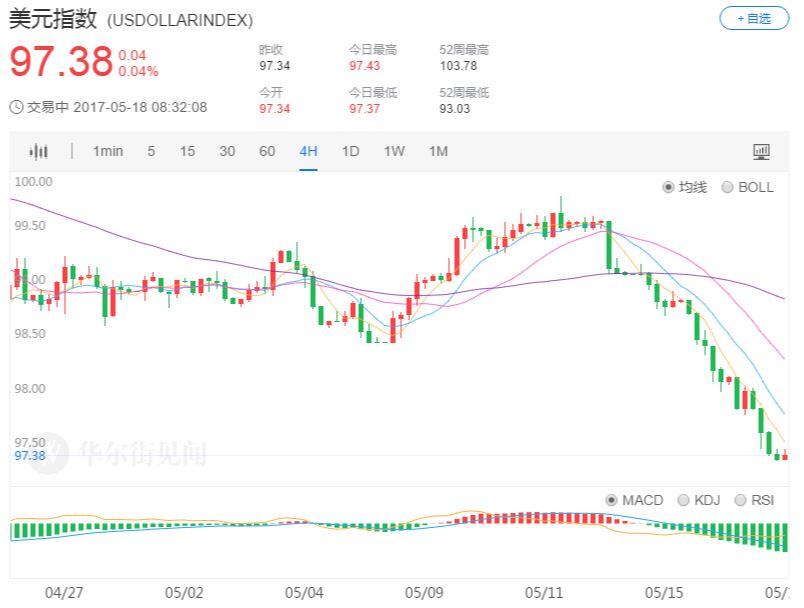Click the fullscreen monitor chart icon
Image resolution: width=804 pixels, height=608 pixels.
(x=761, y=151)
